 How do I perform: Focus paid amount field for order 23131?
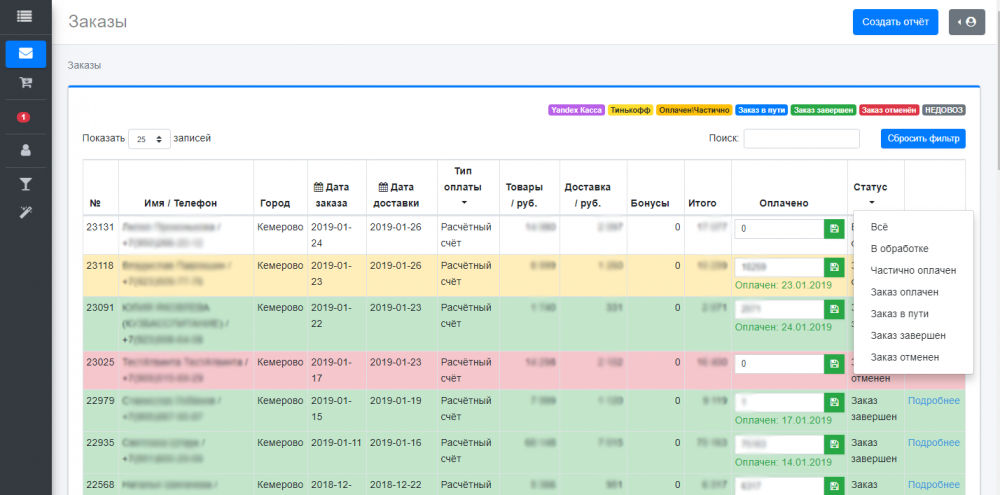pos(779,229)
